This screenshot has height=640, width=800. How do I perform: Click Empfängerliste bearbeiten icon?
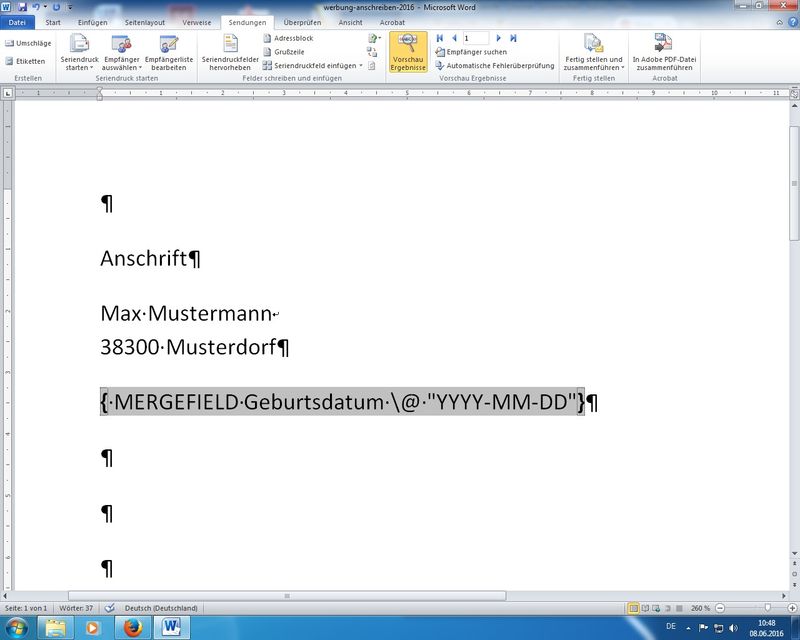[169, 52]
